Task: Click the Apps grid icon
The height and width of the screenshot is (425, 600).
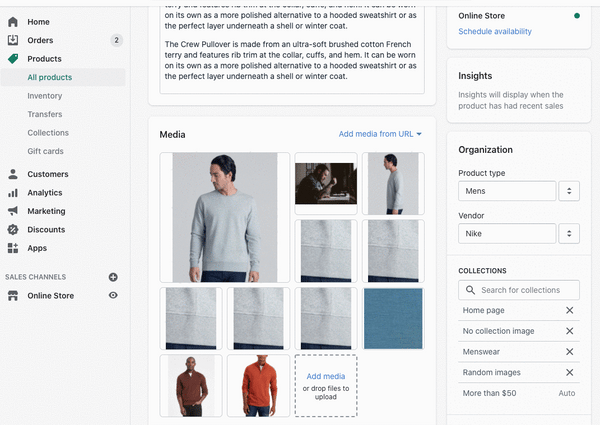Action: pos(13,248)
